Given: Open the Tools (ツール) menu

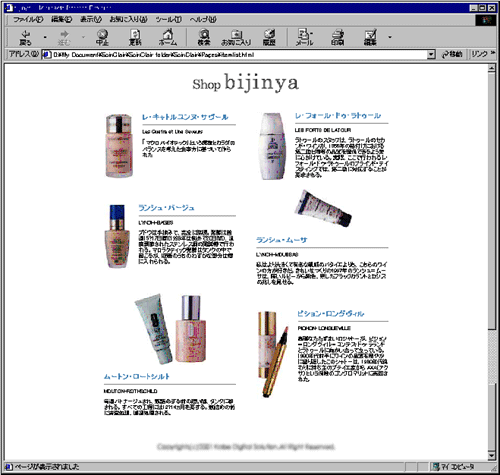Looking at the screenshot, I should [169, 19].
